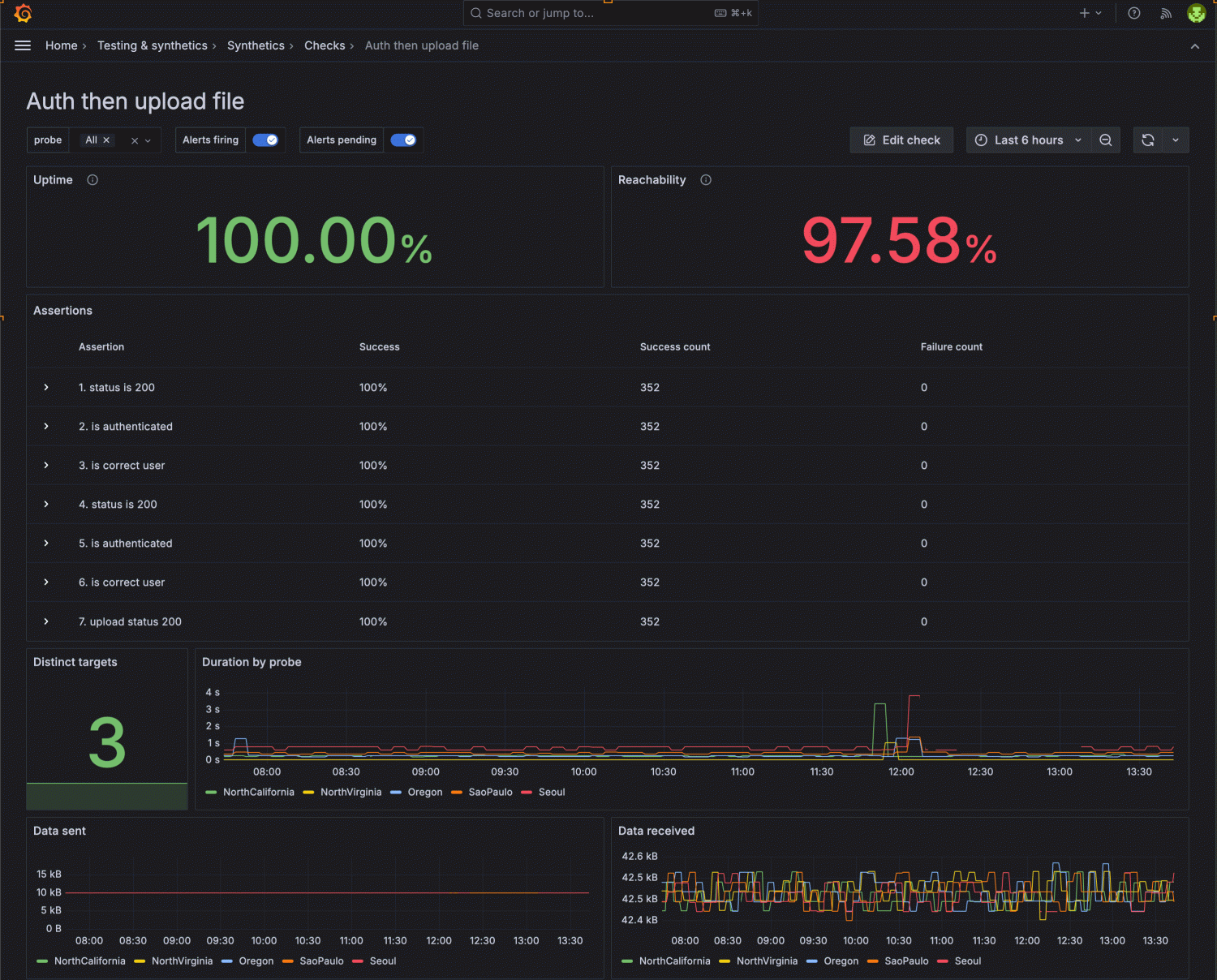Image resolution: width=1217 pixels, height=980 pixels.
Task: Zoom out the time range with magnifier icon
Action: point(1106,140)
